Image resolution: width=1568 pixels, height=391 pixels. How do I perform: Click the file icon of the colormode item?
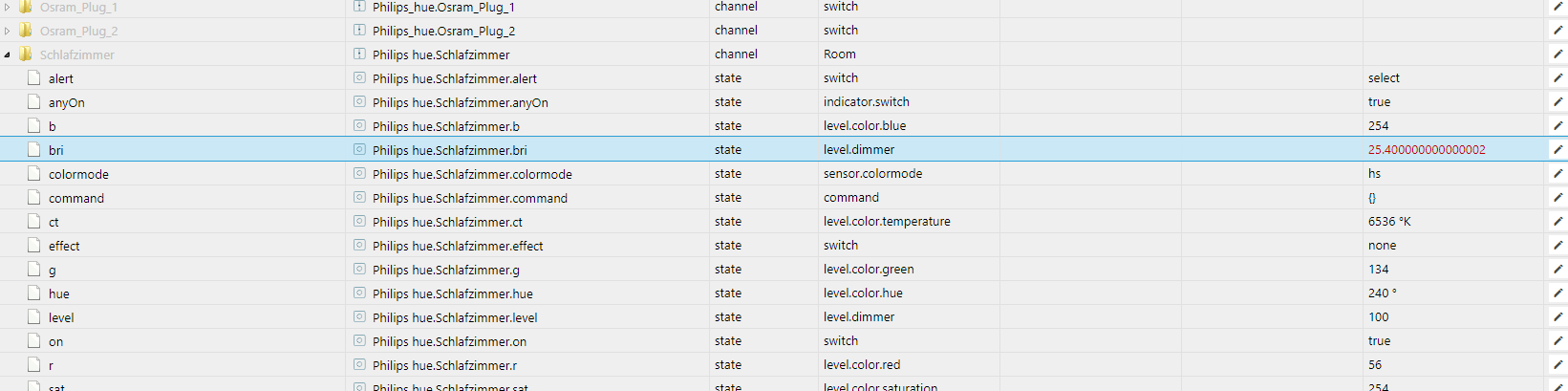point(33,173)
